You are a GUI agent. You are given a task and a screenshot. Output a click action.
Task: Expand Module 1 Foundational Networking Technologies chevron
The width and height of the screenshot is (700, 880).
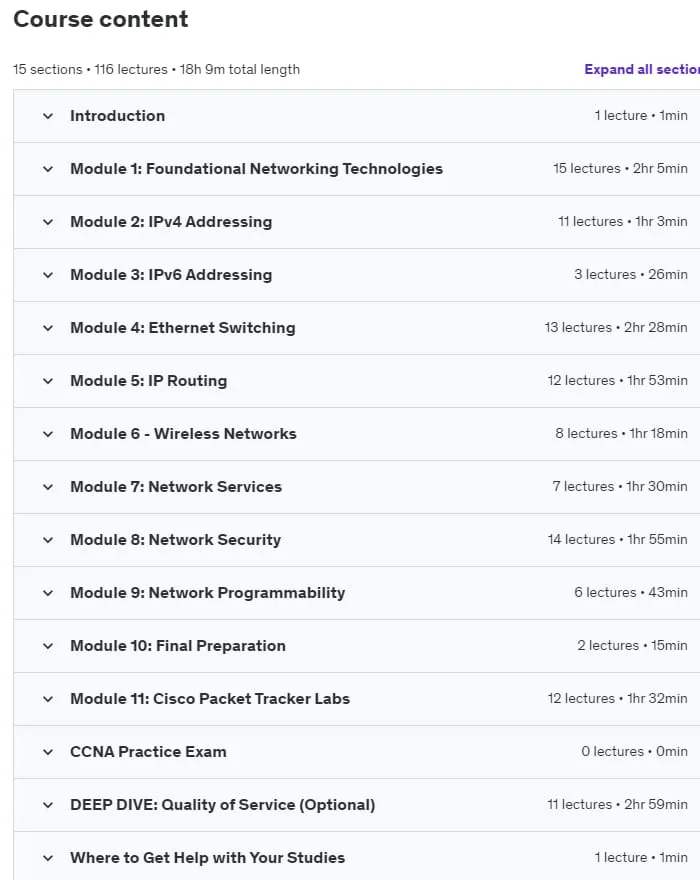(x=48, y=169)
